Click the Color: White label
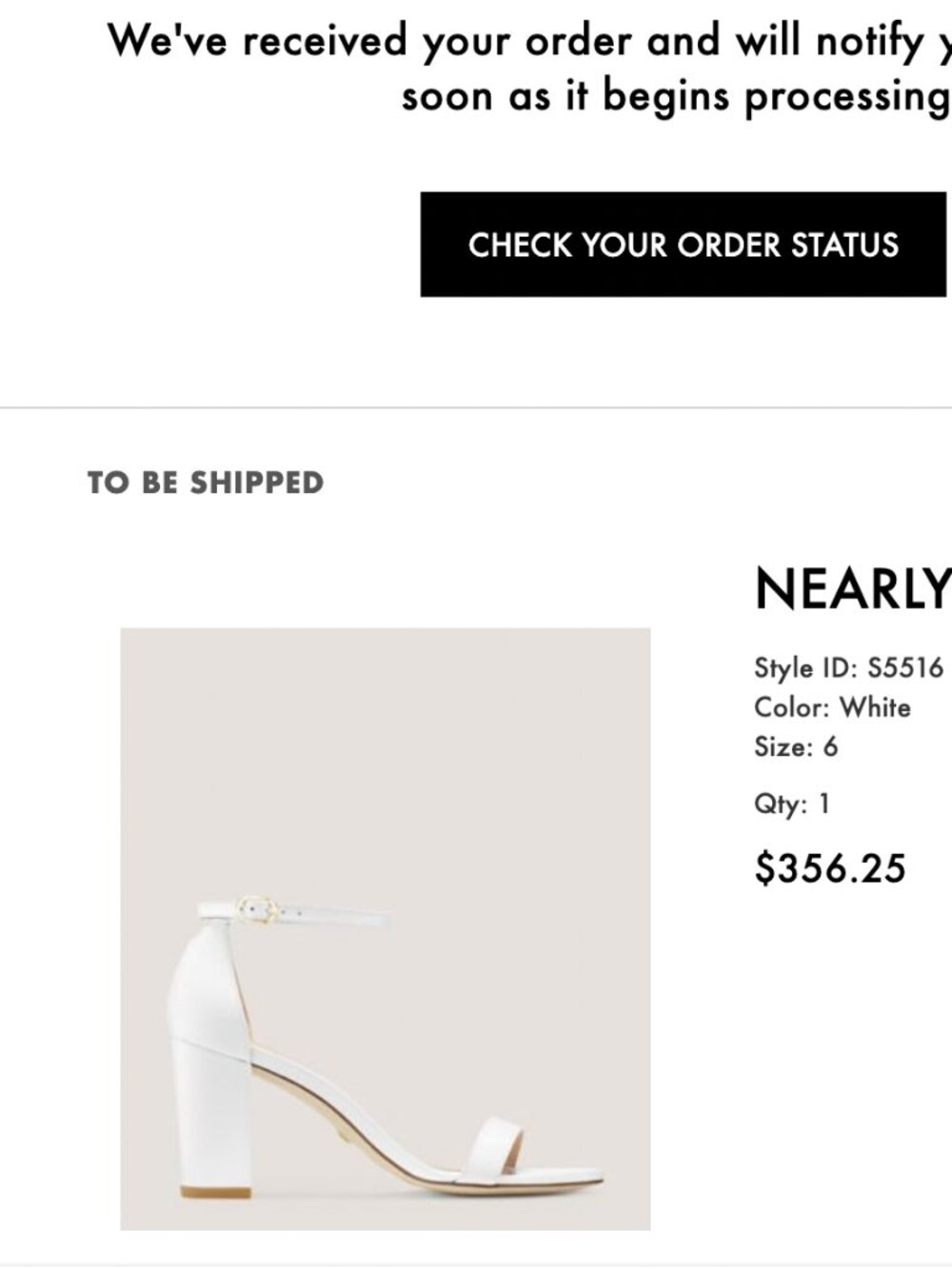Image resolution: width=952 pixels, height=1269 pixels. (x=832, y=707)
